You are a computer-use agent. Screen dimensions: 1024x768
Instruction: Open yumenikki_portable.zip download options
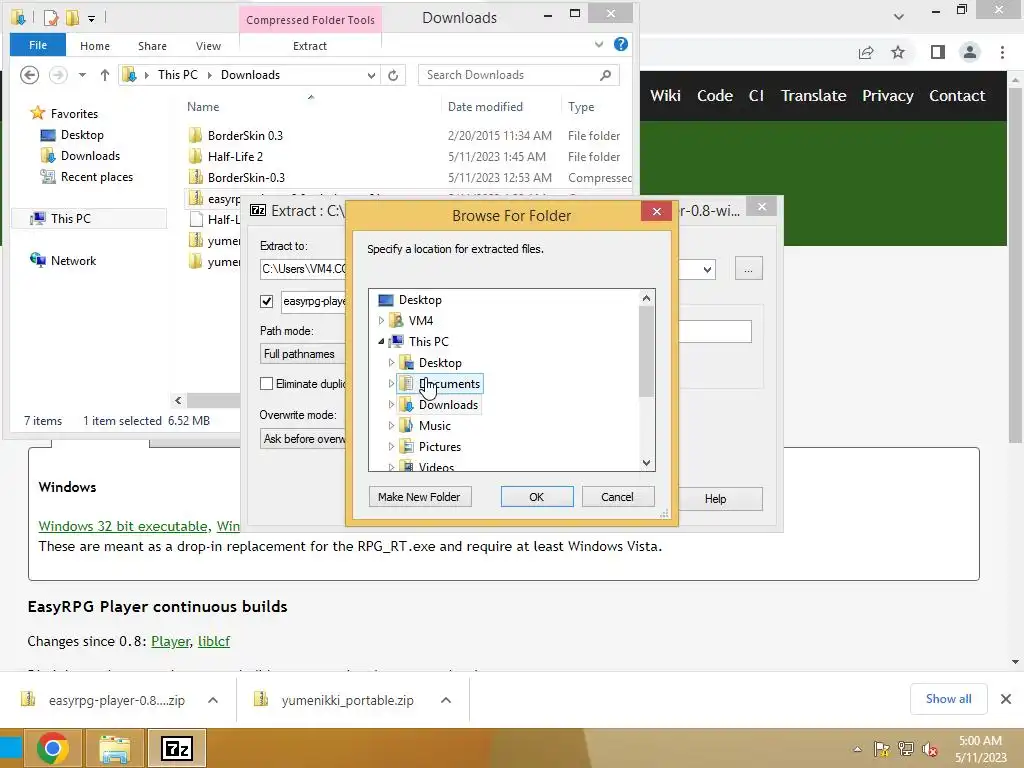point(446,700)
